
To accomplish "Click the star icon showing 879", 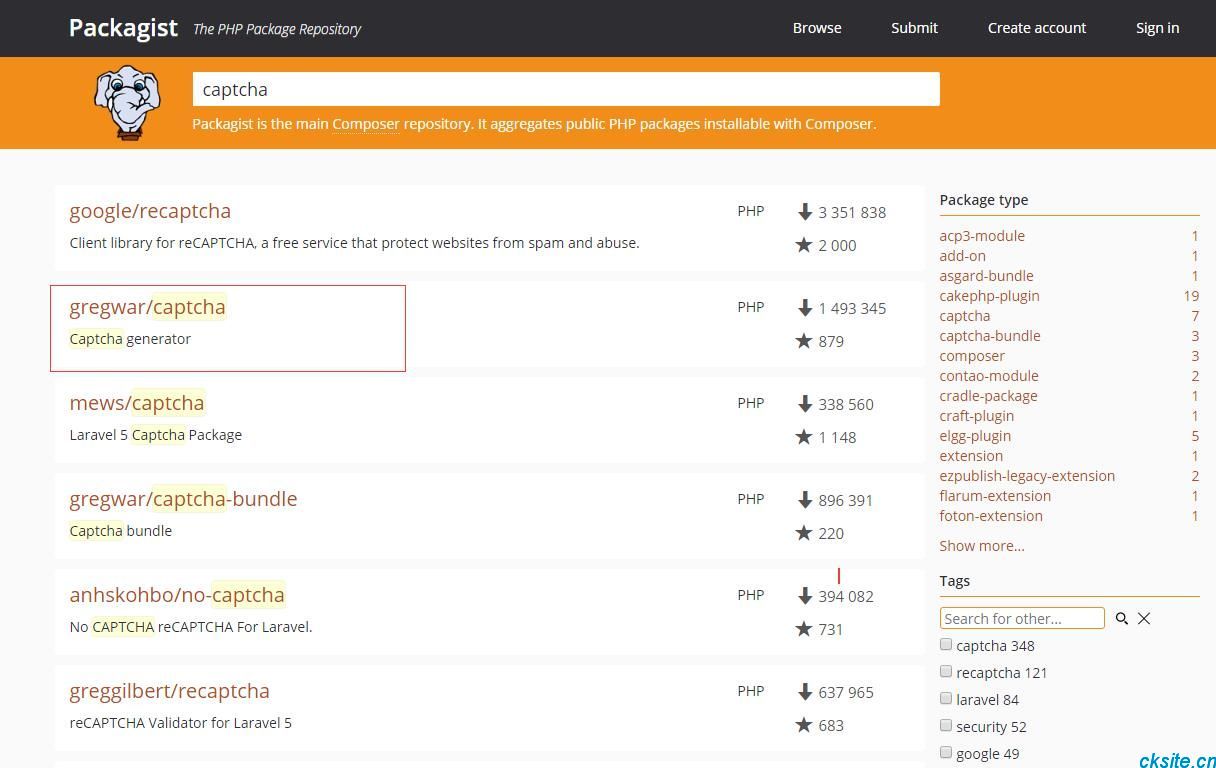I will tap(804, 341).
